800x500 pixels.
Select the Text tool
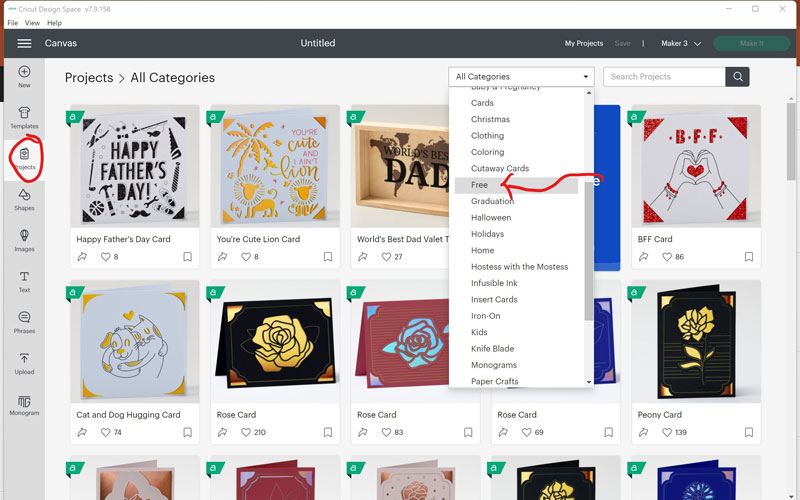point(24,281)
